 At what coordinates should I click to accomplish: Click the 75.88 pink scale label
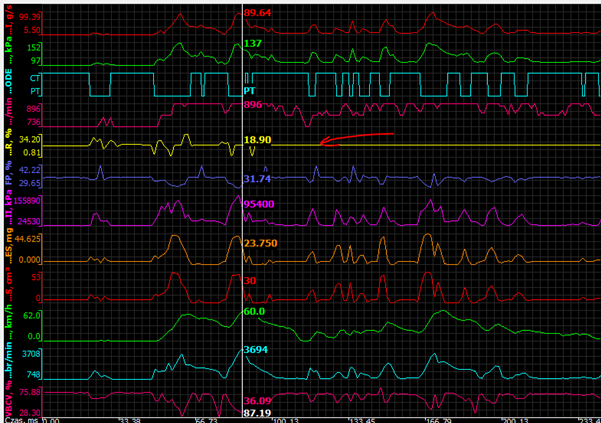(x=30, y=393)
